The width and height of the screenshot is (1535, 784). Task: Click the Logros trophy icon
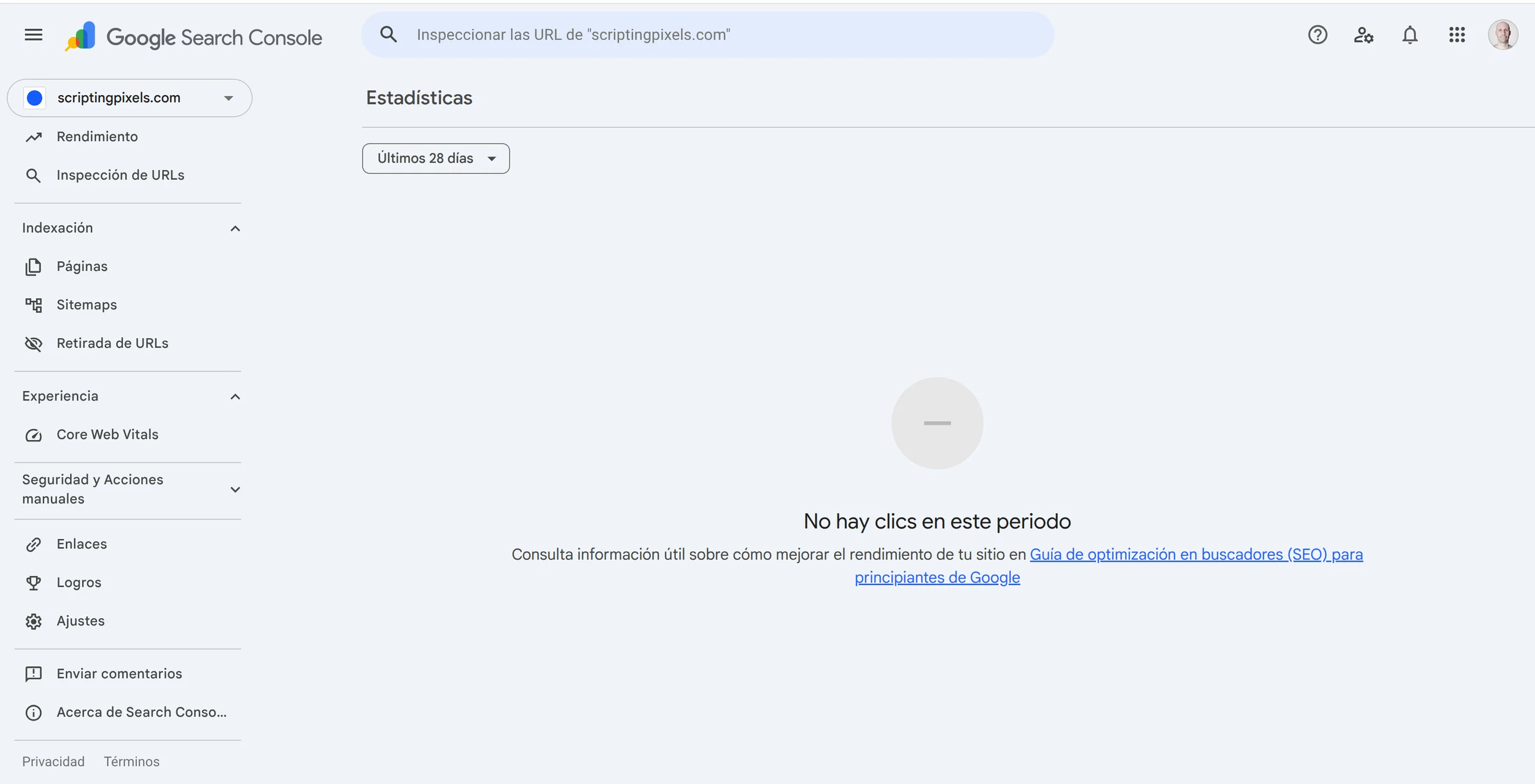pos(34,583)
